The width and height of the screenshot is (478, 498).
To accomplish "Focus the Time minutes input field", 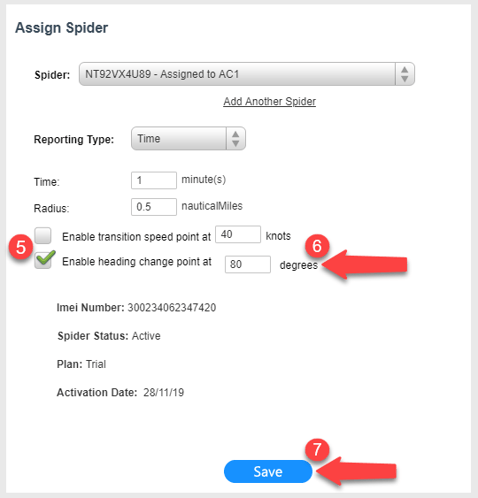I will (x=154, y=180).
